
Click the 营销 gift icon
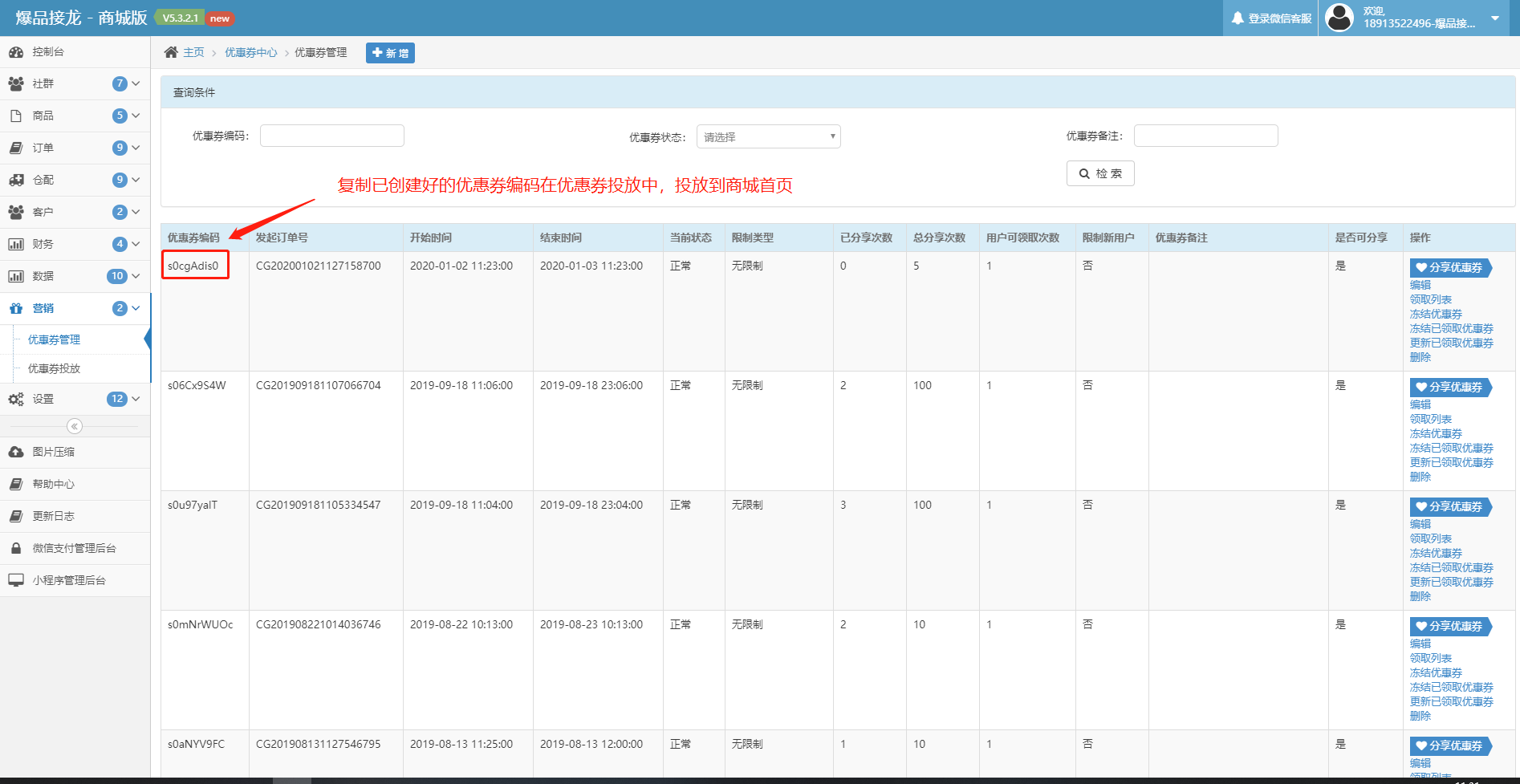(x=16, y=308)
